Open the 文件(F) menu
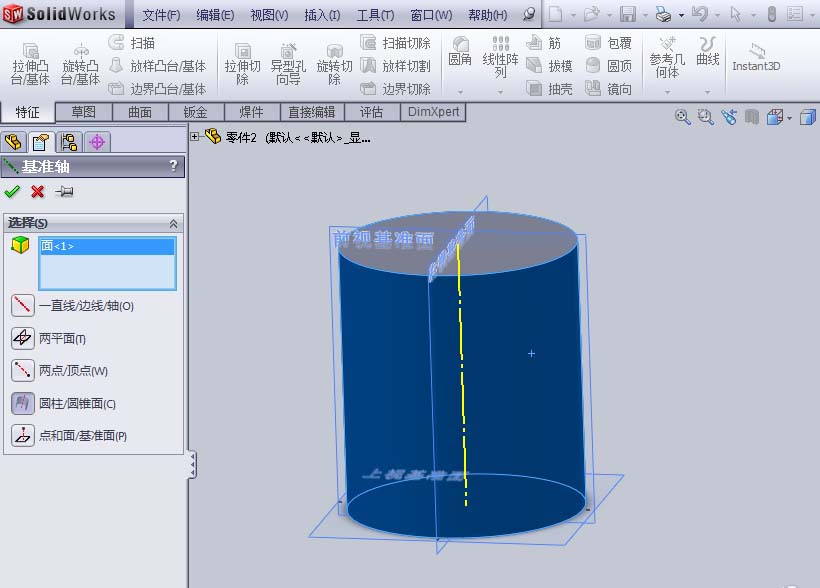Screen dimensions: 820x588 pos(161,15)
